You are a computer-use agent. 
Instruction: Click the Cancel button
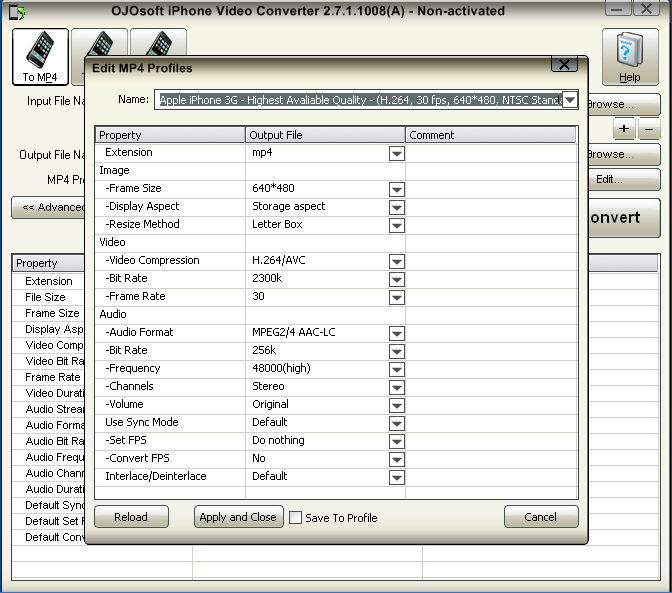point(541,517)
